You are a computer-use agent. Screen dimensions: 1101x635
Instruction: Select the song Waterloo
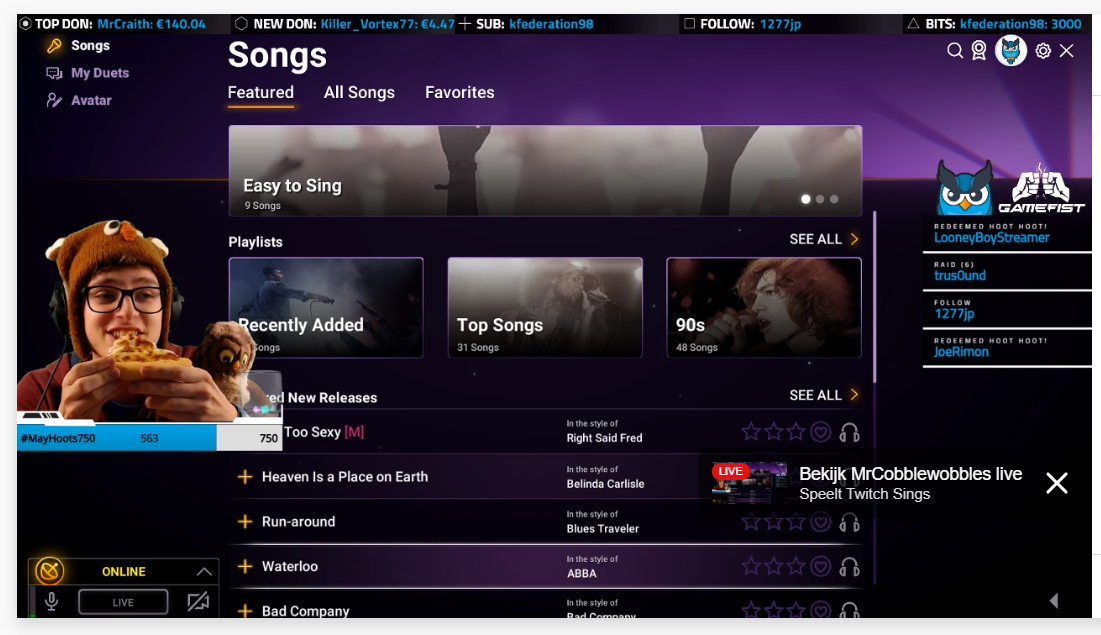tap(290, 566)
